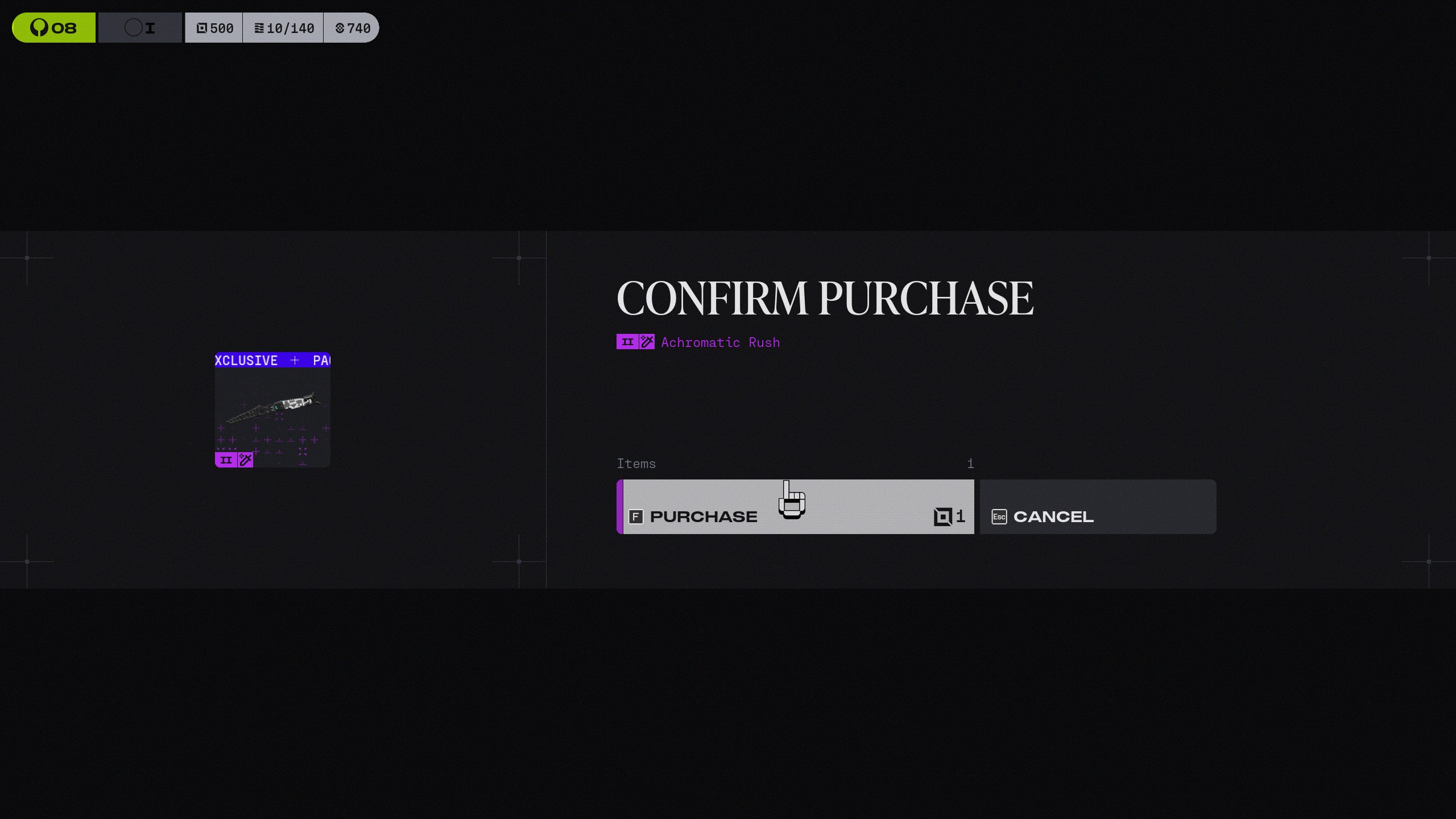Open the 10/140 progress counter
Image resolution: width=1456 pixels, height=819 pixels.
[x=283, y=28]
